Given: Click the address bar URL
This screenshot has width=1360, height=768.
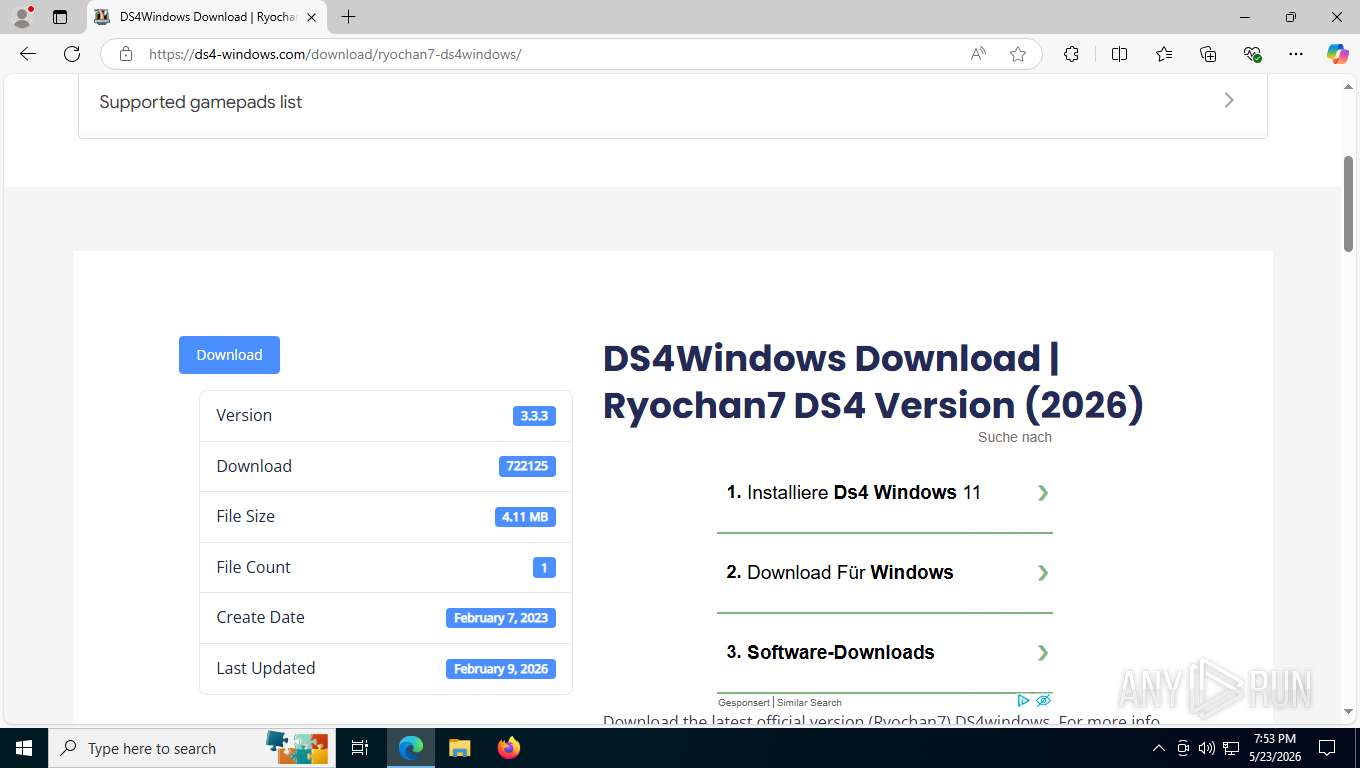Looking at the screenshot, I should (335, 54).
